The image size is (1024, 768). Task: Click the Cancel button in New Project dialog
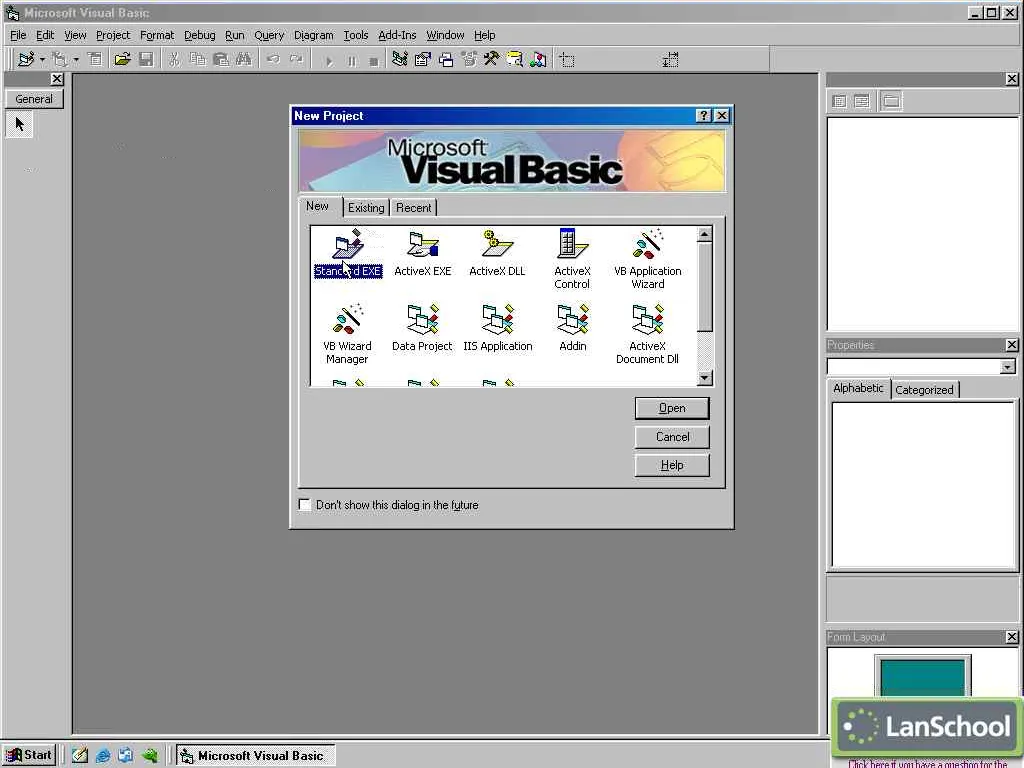[672, 437]
